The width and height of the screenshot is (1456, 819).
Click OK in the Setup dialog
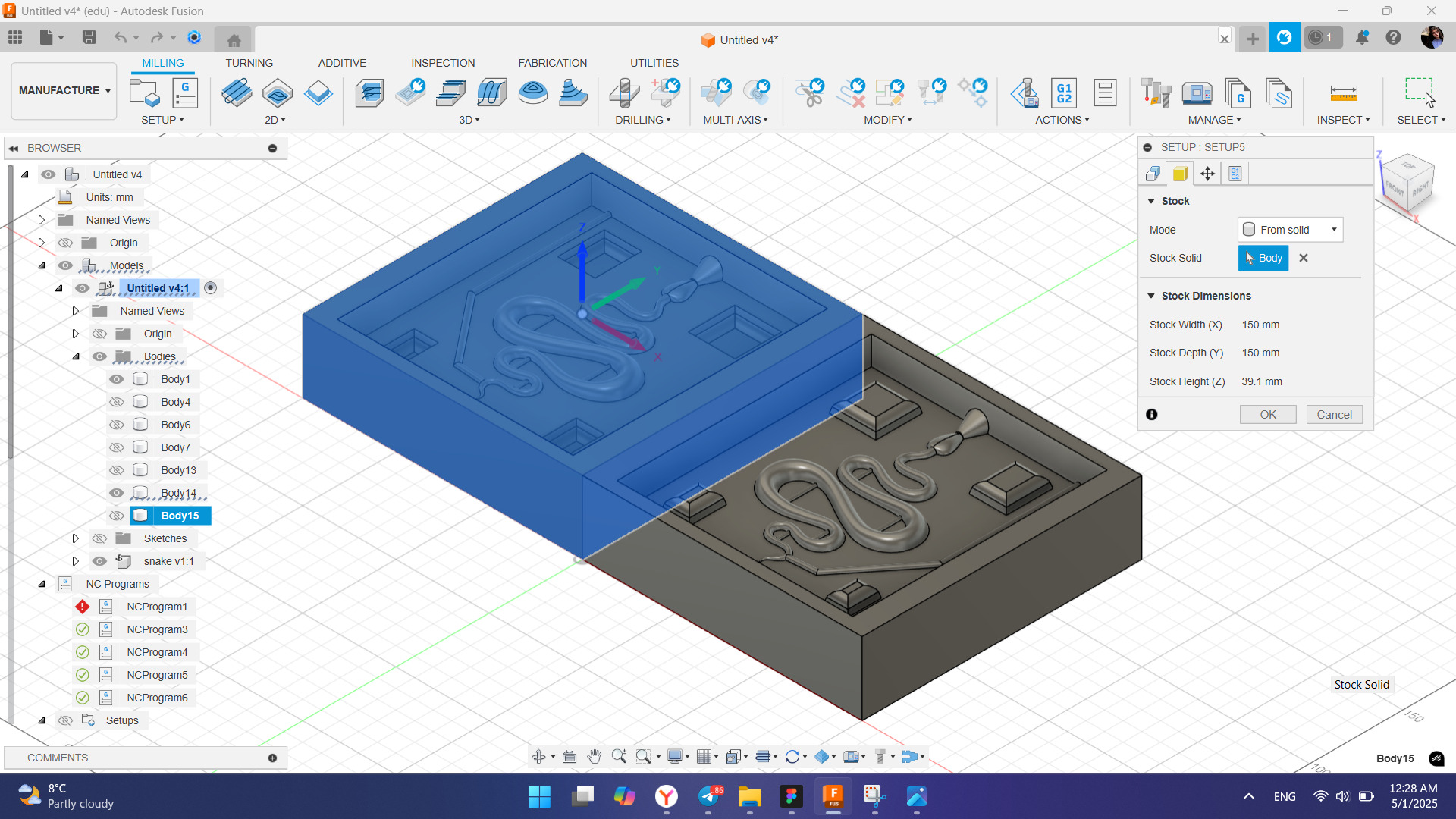(x=1268, y=415)
